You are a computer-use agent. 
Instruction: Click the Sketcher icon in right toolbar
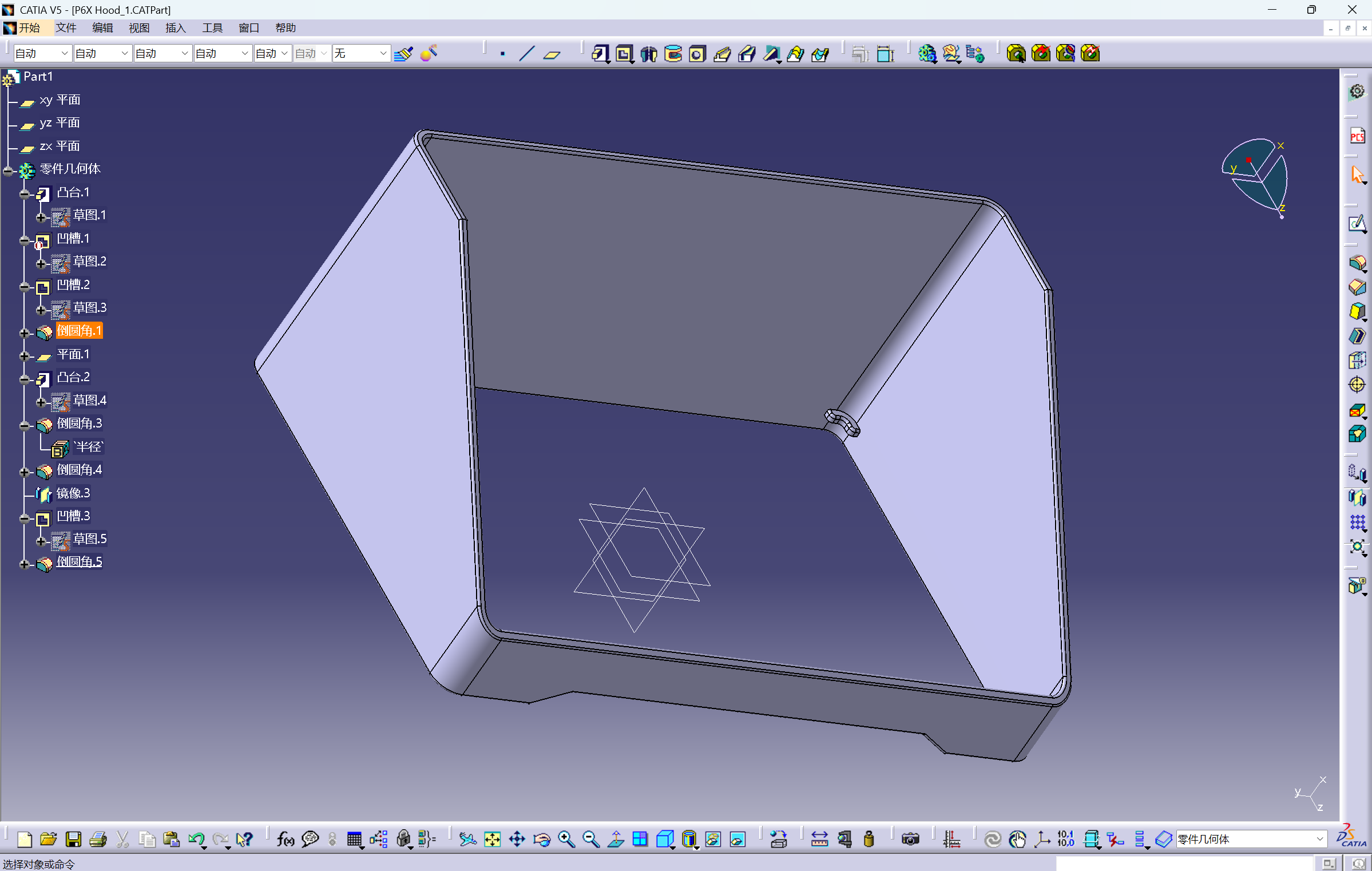tap(1357, 223)
